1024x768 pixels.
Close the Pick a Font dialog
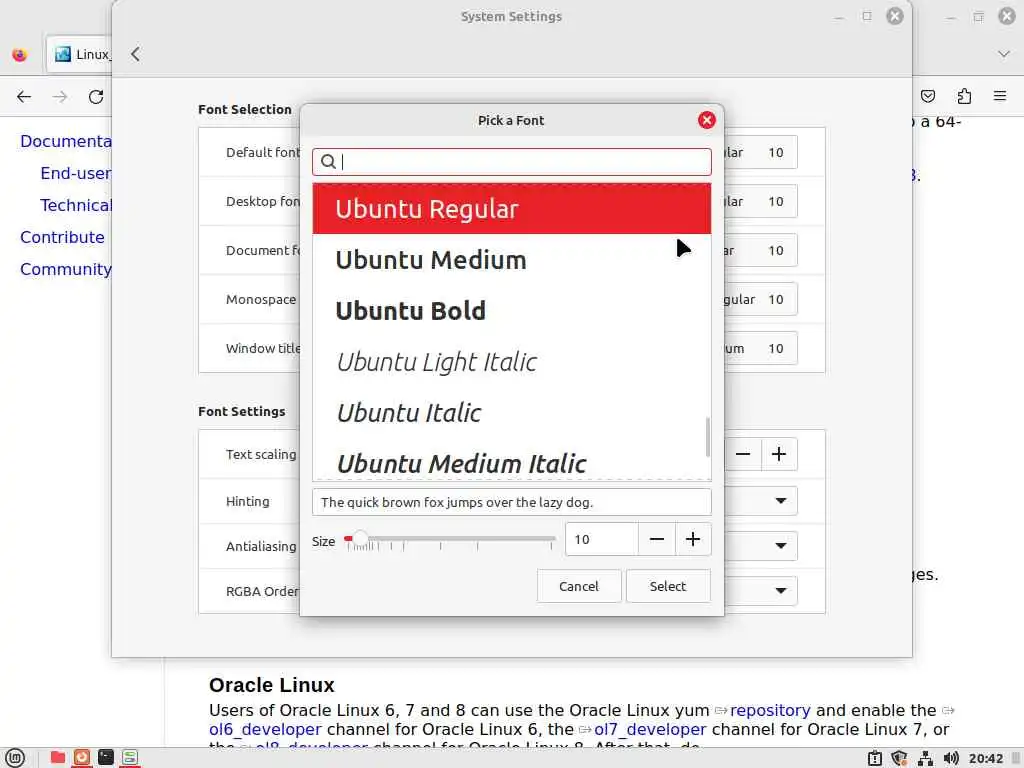click(707, 120)
